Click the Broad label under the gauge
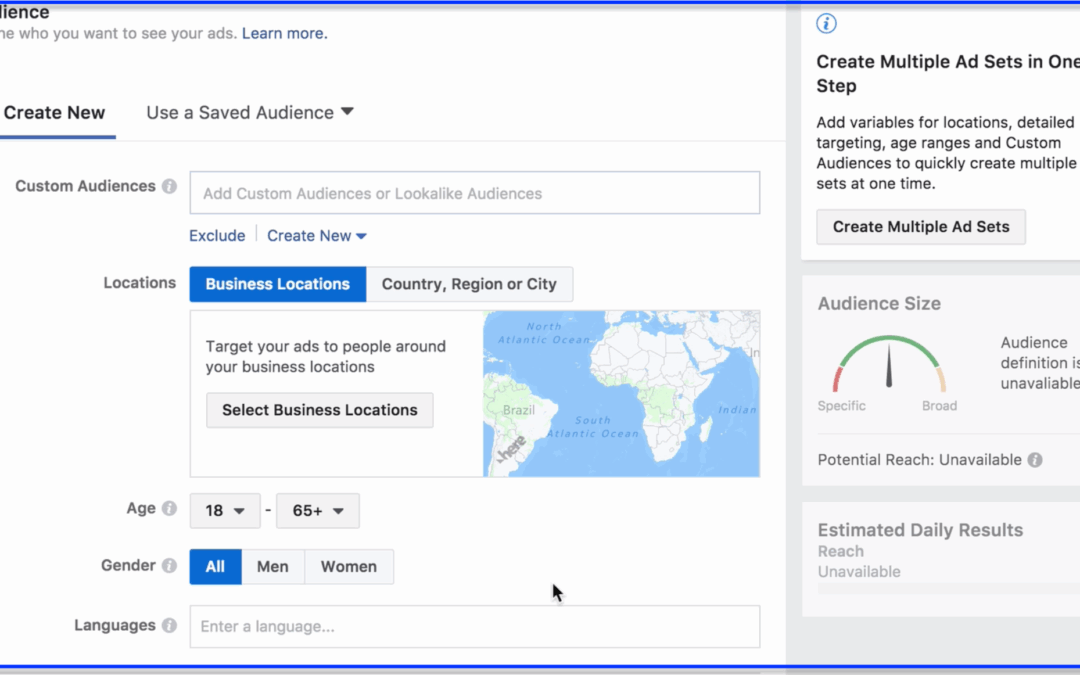Viewport: 1080px width, 675px height. click(x=939, y=406)
